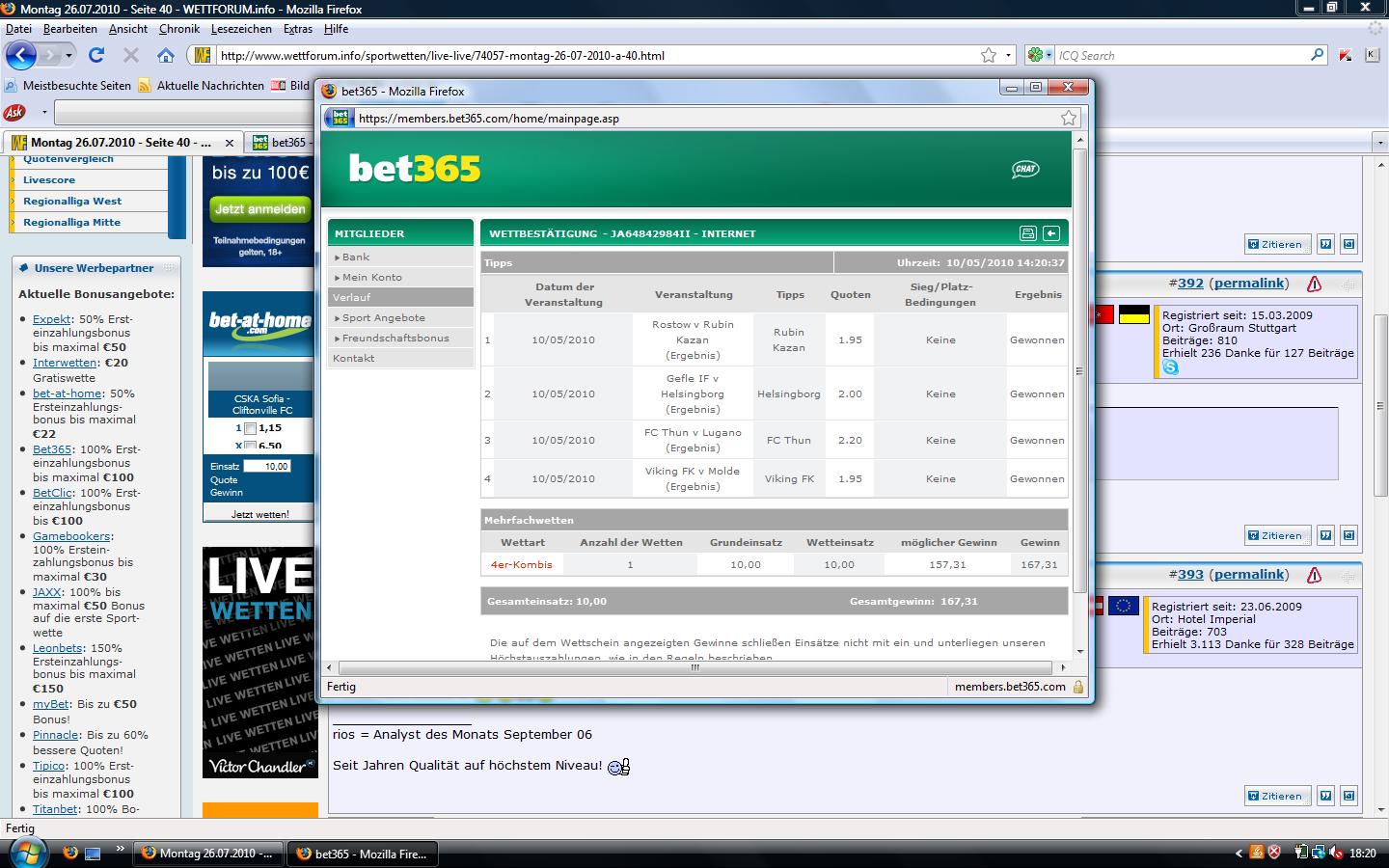
Task: Open the Ask toolbar dropdown arrow
Action: (x=44, y=112)
